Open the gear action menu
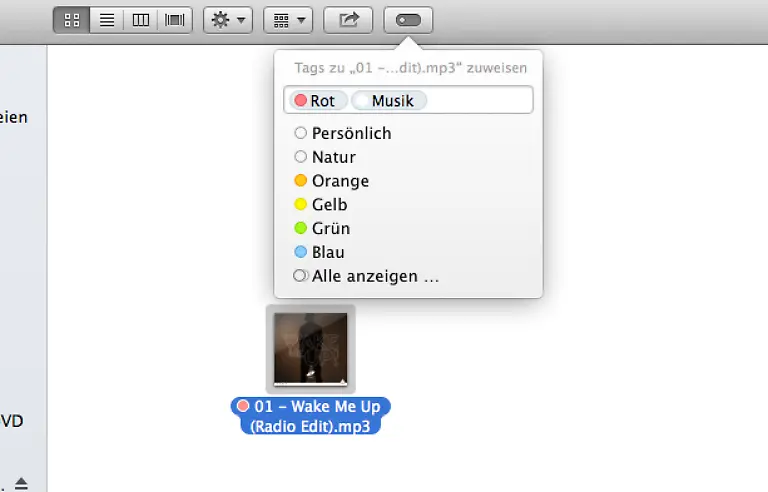This screenshot has width=768, height=492. click(x=228, y=20)
